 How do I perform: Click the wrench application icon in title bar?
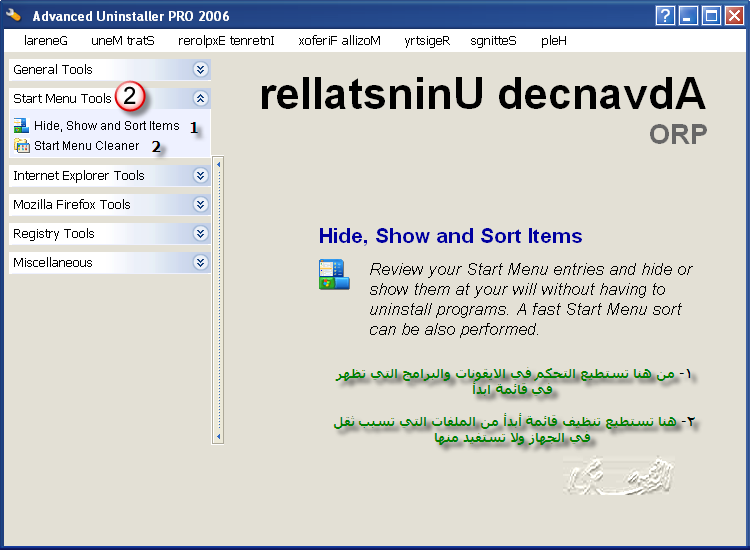pyautogui.click(x=14, y=15)
